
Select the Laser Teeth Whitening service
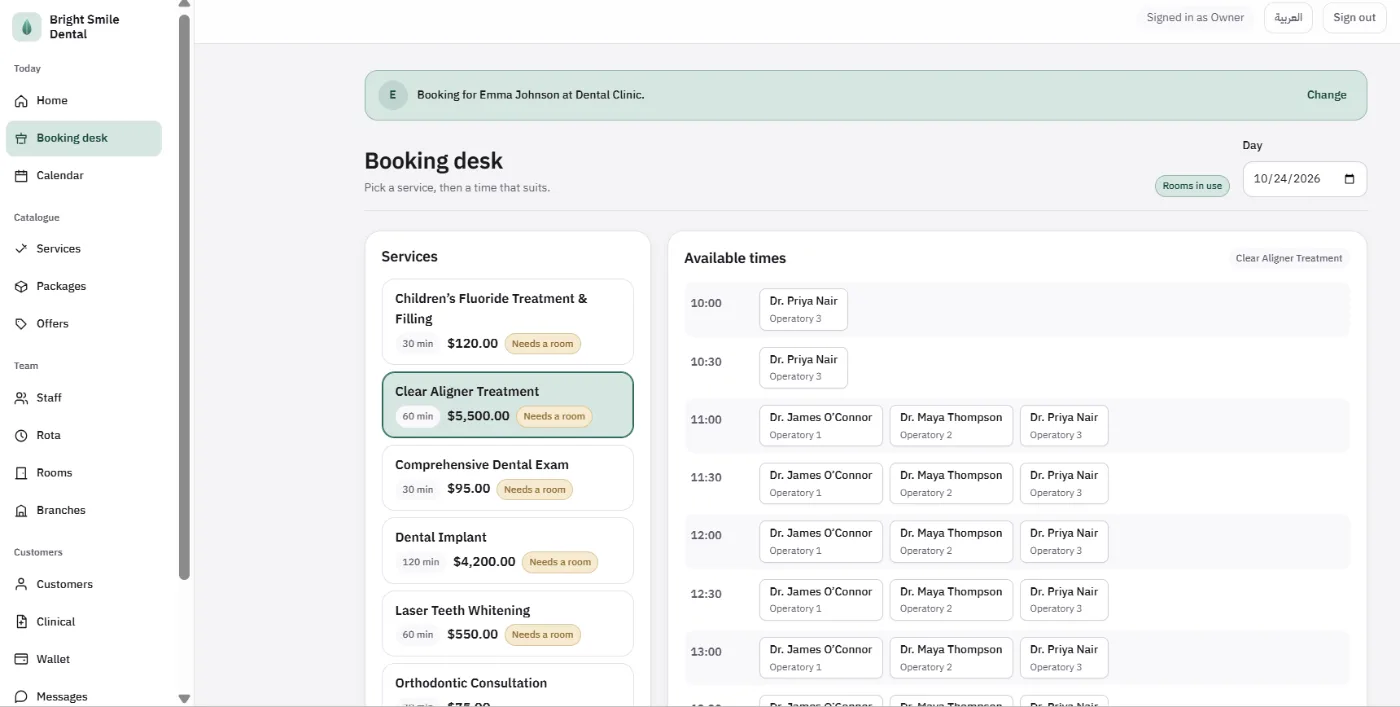pyautogui.click(x=508, y=624)
